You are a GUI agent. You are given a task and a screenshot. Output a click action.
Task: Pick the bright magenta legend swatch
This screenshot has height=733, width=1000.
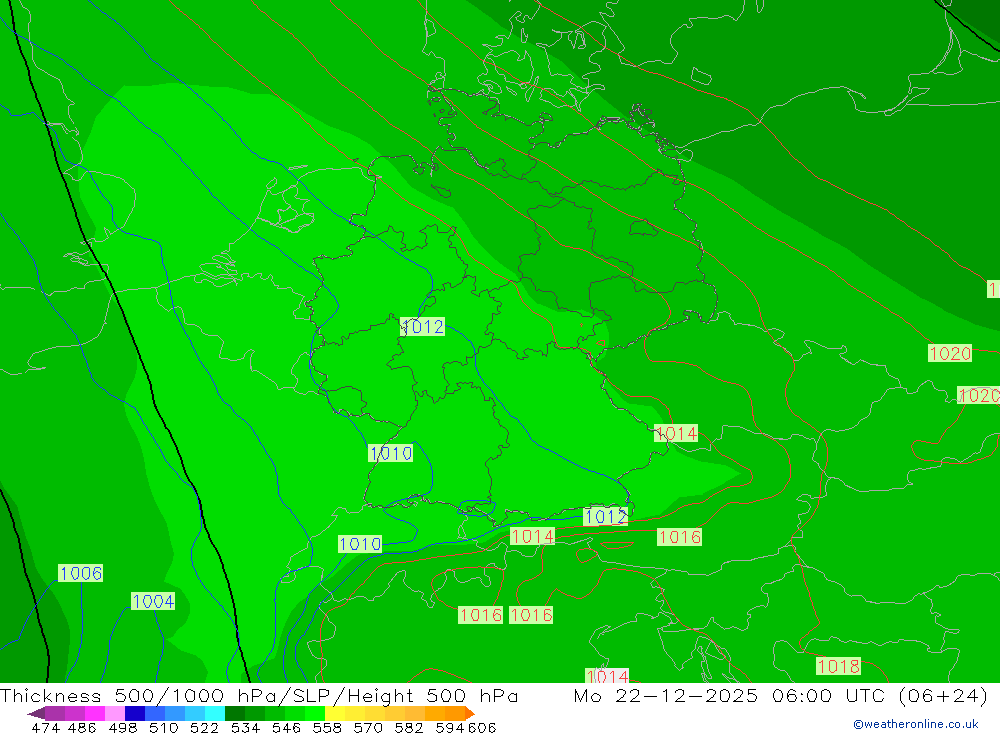pos(94,713)
